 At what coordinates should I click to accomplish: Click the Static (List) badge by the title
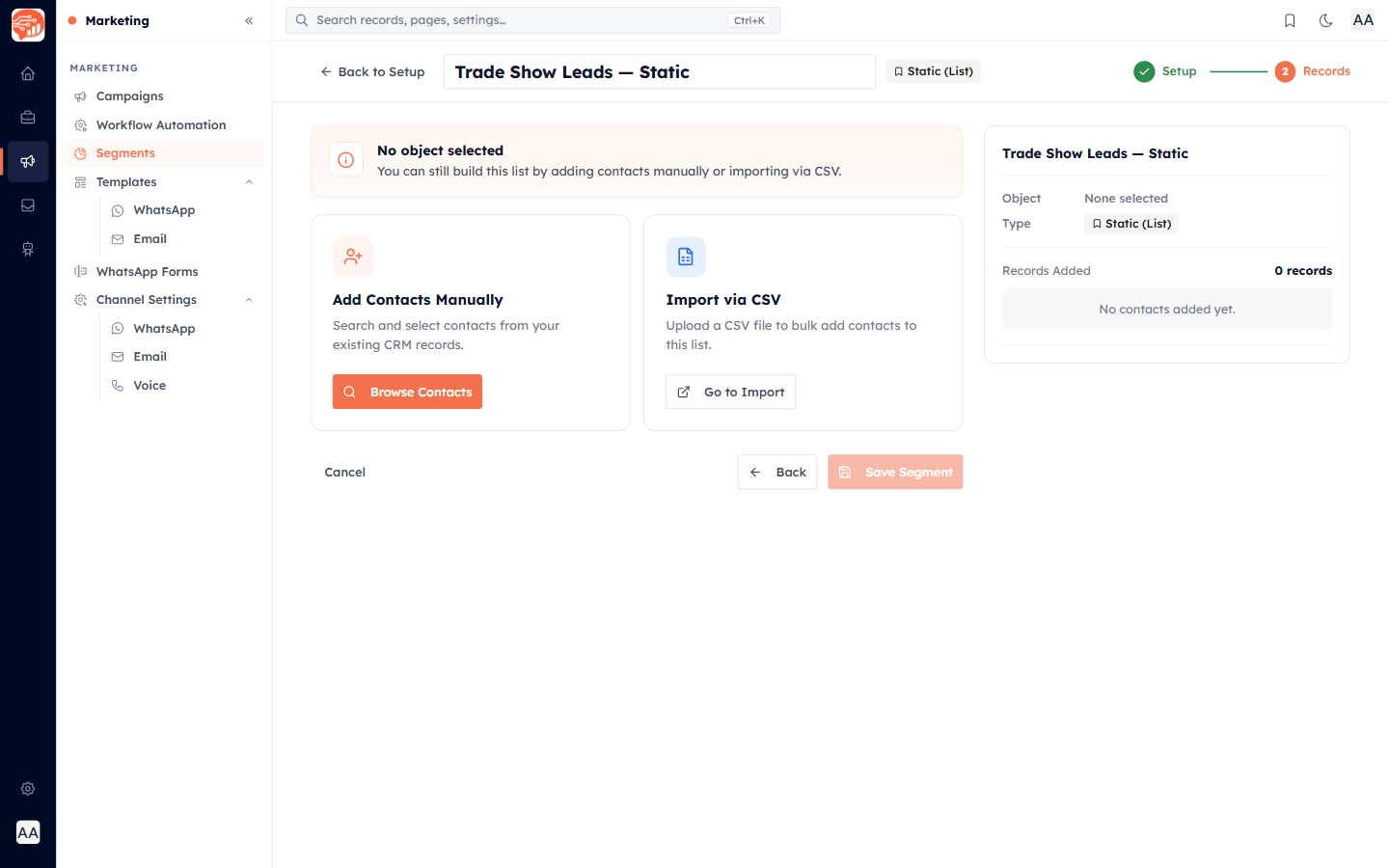[x=933, y=71]
